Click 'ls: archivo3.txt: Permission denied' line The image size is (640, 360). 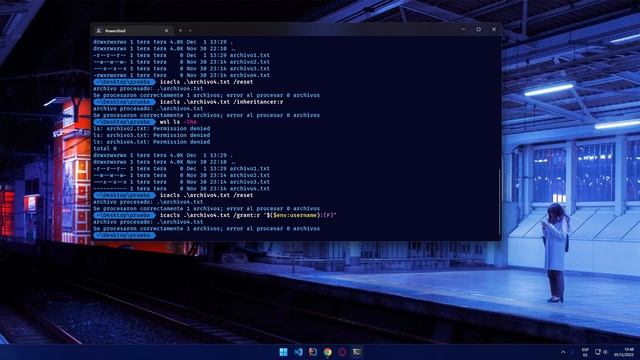point(151,135)
